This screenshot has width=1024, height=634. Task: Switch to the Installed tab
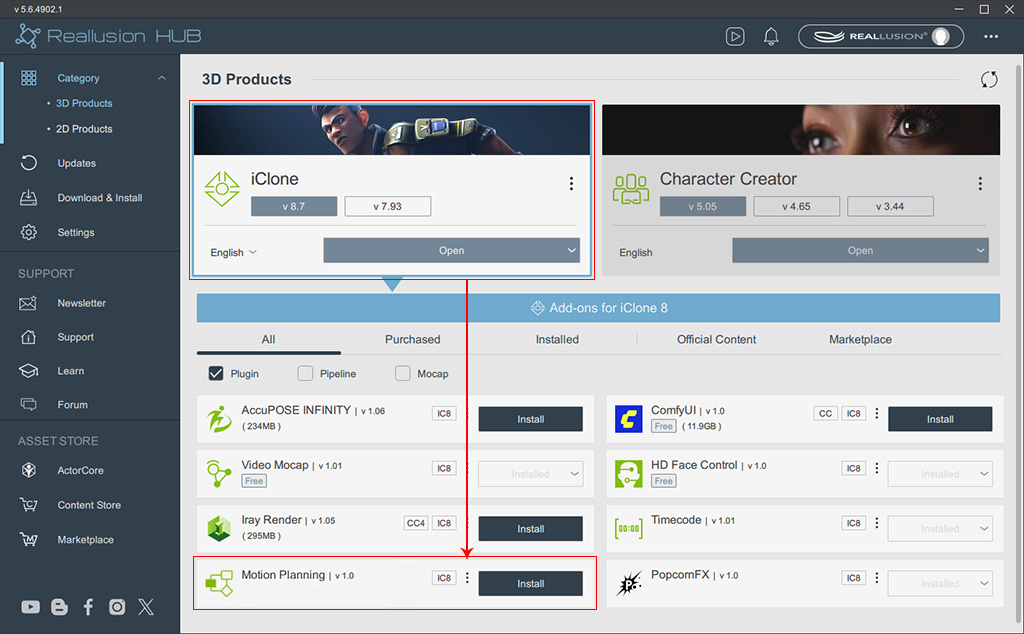point(557,340)
